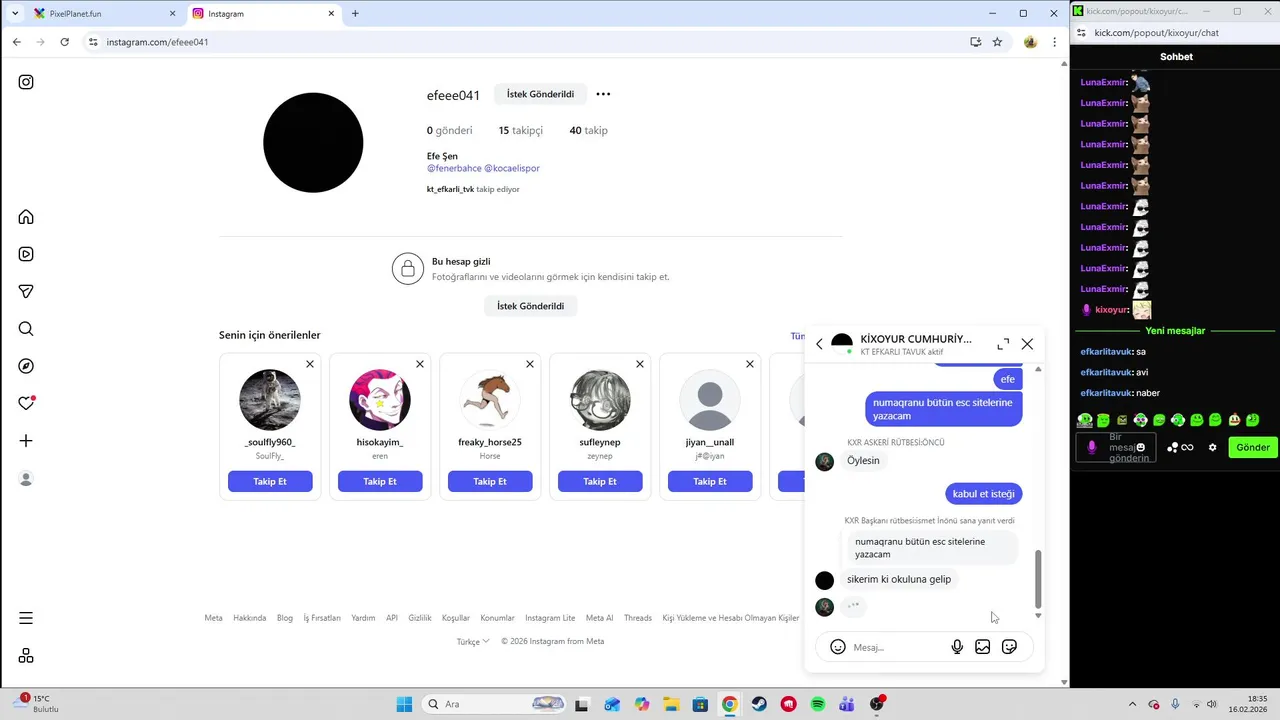
Task: Expand the chat popup to full view
Action: tap(1003, 344)
